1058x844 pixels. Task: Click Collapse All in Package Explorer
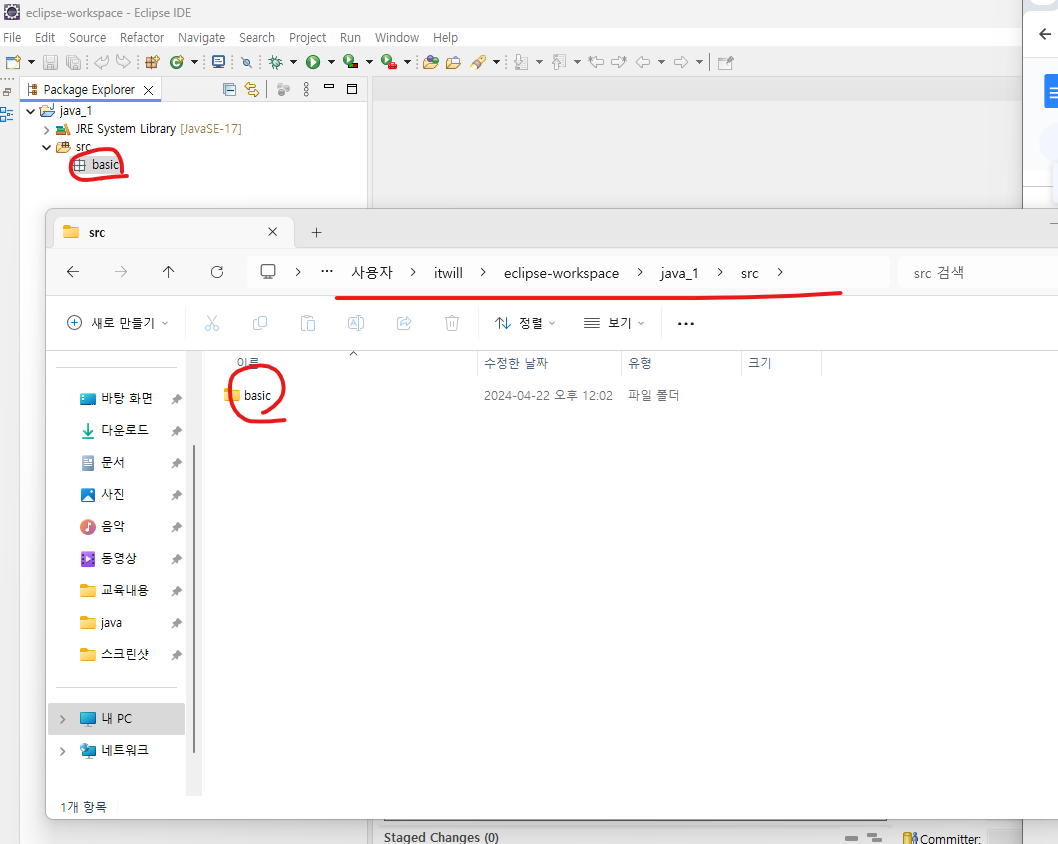coord(229,89)
